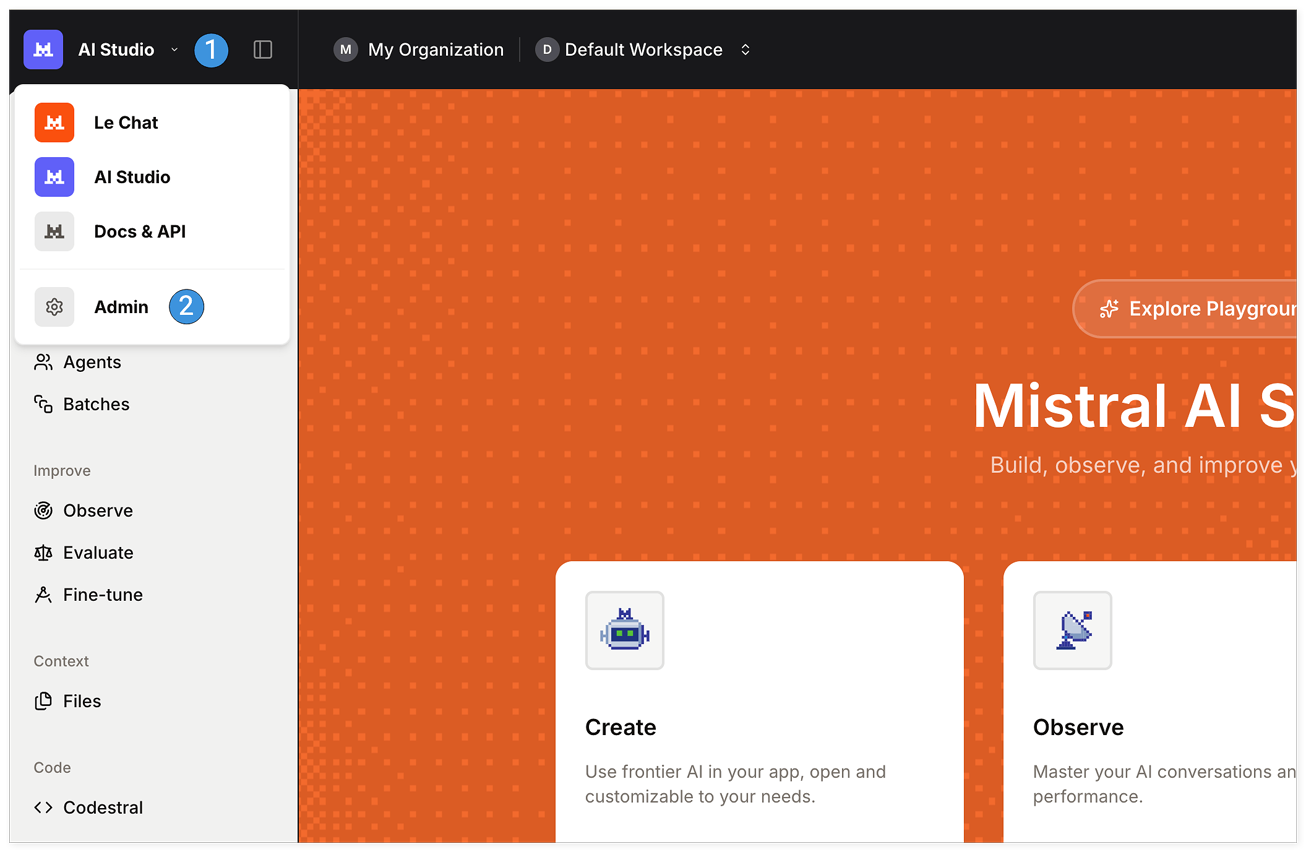
Task: Click the robot icon on Create card
Action: click(x=625, y=631)
